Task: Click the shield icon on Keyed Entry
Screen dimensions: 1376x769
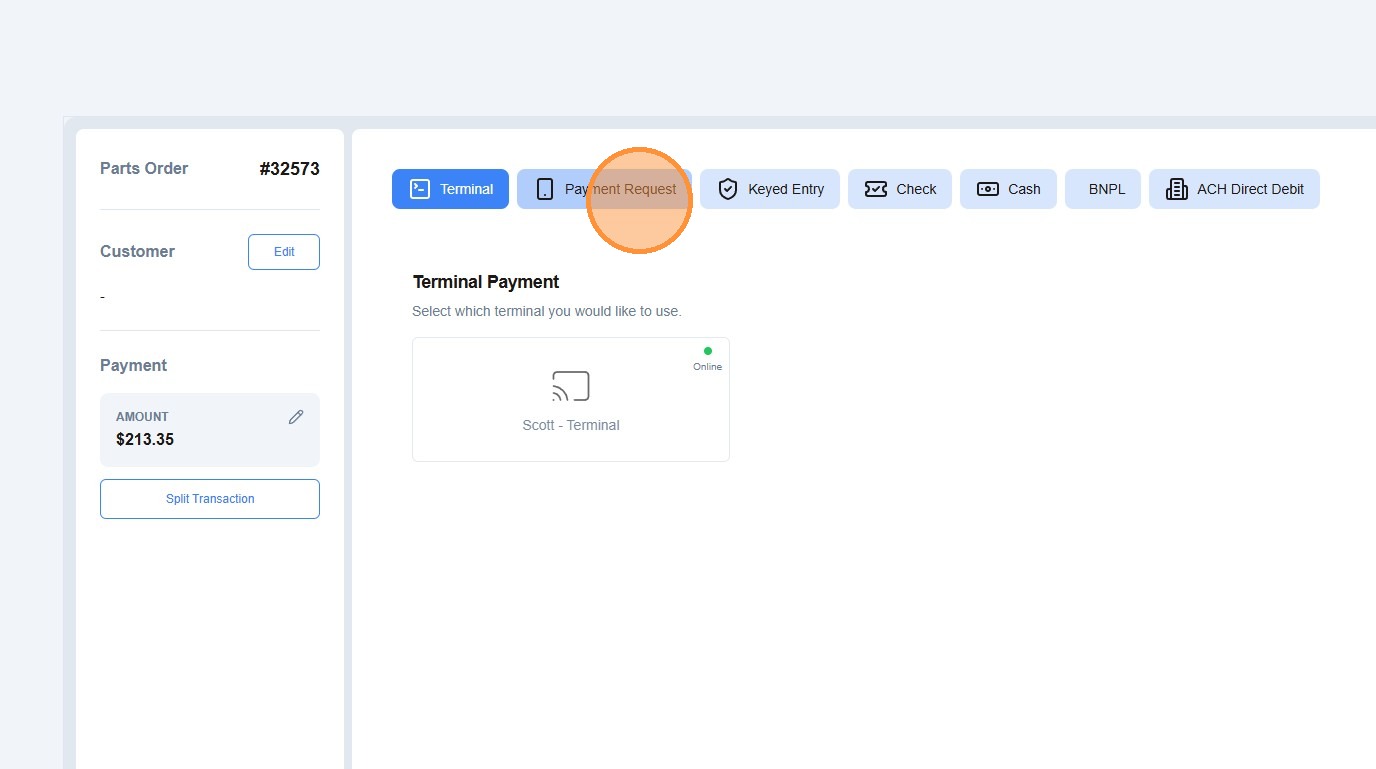Action: [728, 189]
